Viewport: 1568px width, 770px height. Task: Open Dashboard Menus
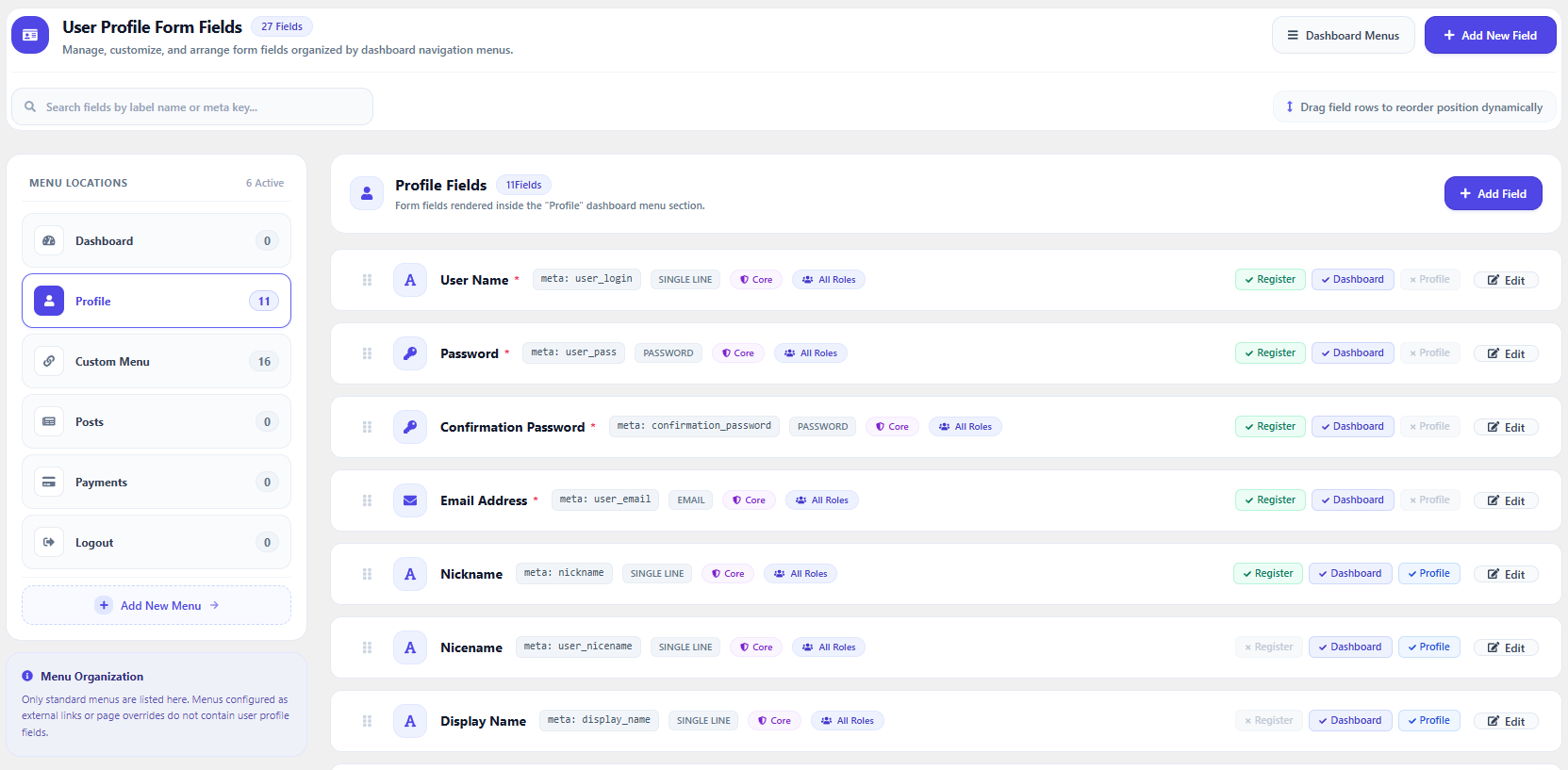(1343, 35)
